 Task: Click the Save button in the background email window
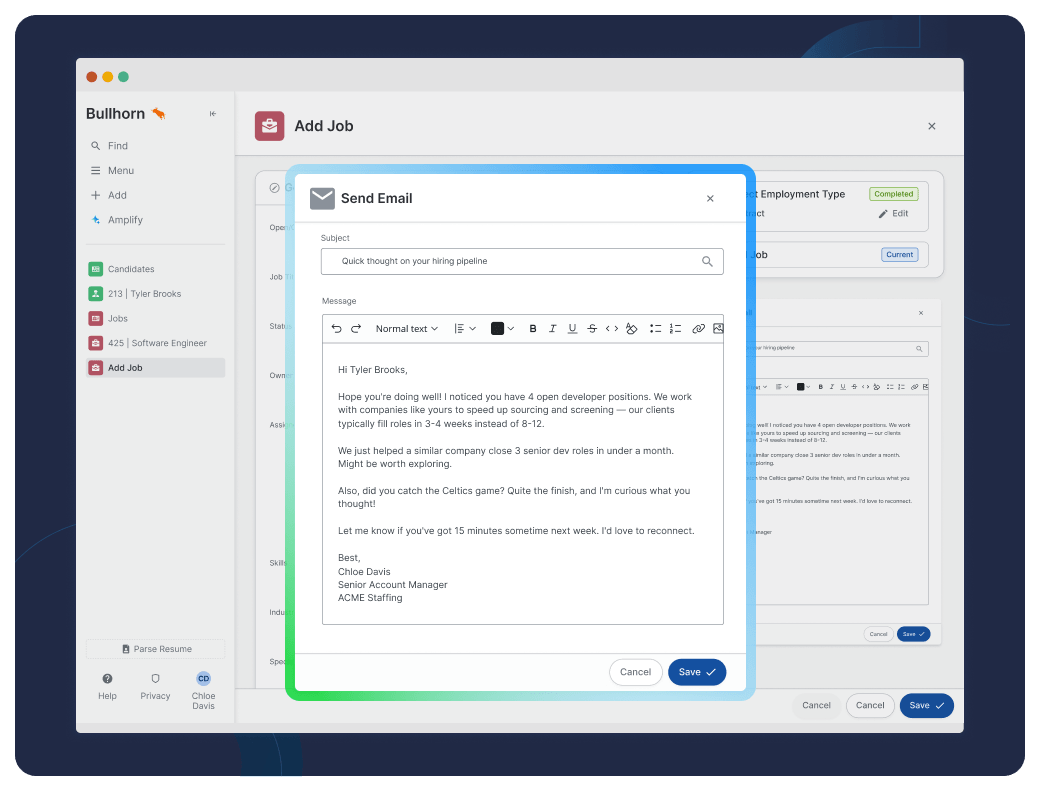pyautogui.click(x=913, y=634)
